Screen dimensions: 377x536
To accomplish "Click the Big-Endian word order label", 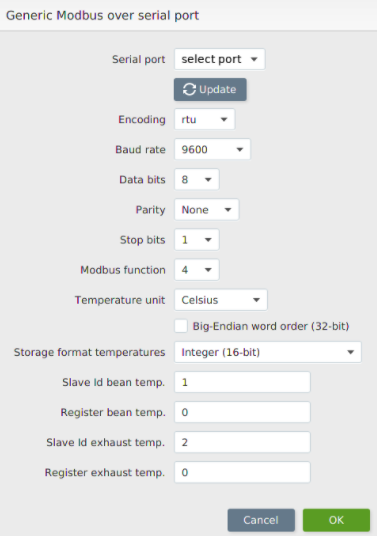I will (271, 326).
